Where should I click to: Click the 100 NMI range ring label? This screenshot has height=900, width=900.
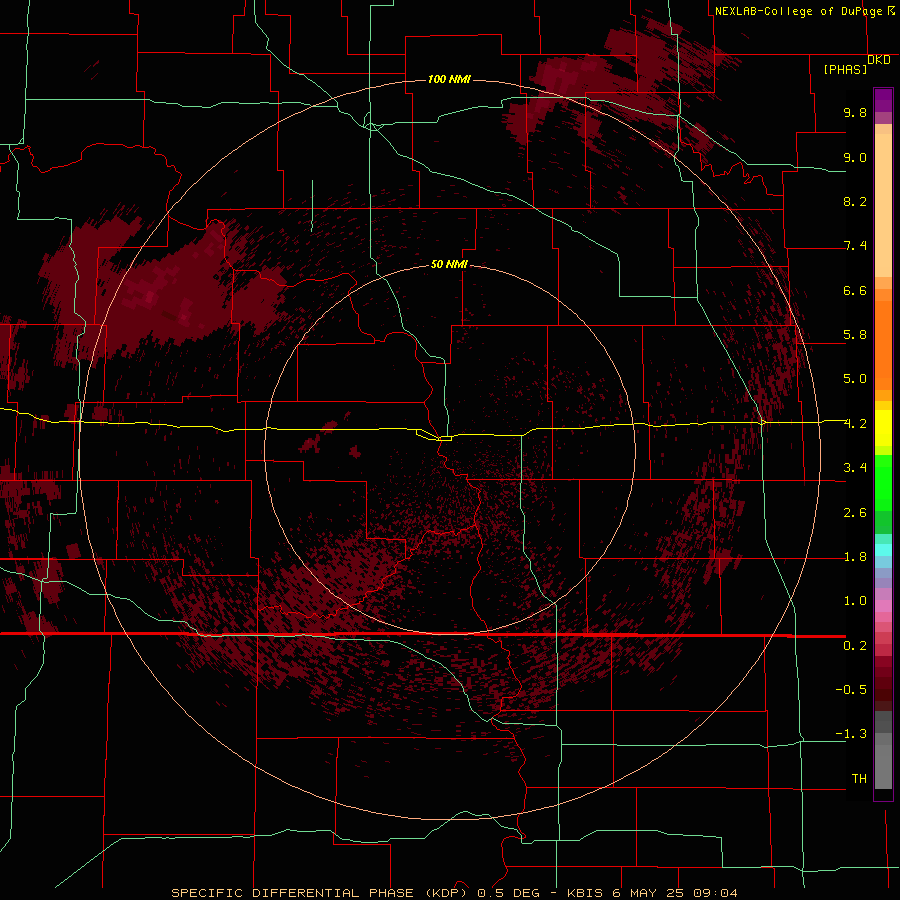[449, 79]
